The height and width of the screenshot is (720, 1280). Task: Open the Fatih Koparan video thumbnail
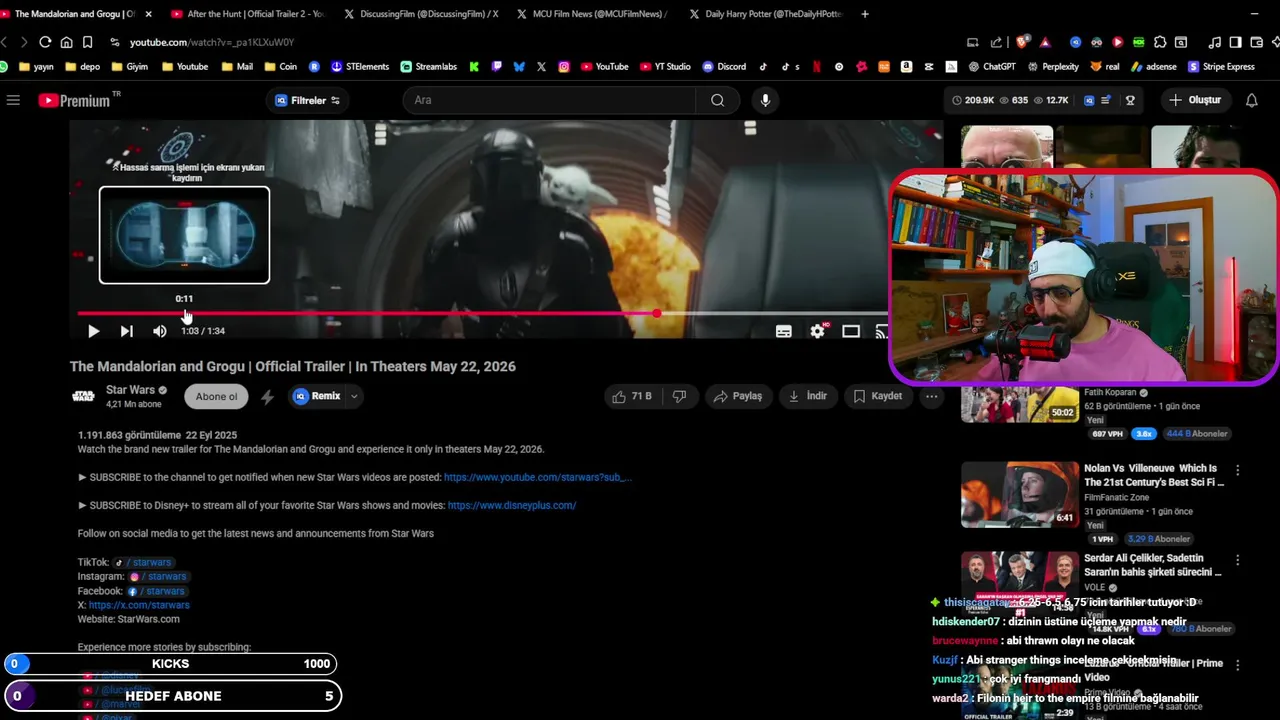point(1019,404)
